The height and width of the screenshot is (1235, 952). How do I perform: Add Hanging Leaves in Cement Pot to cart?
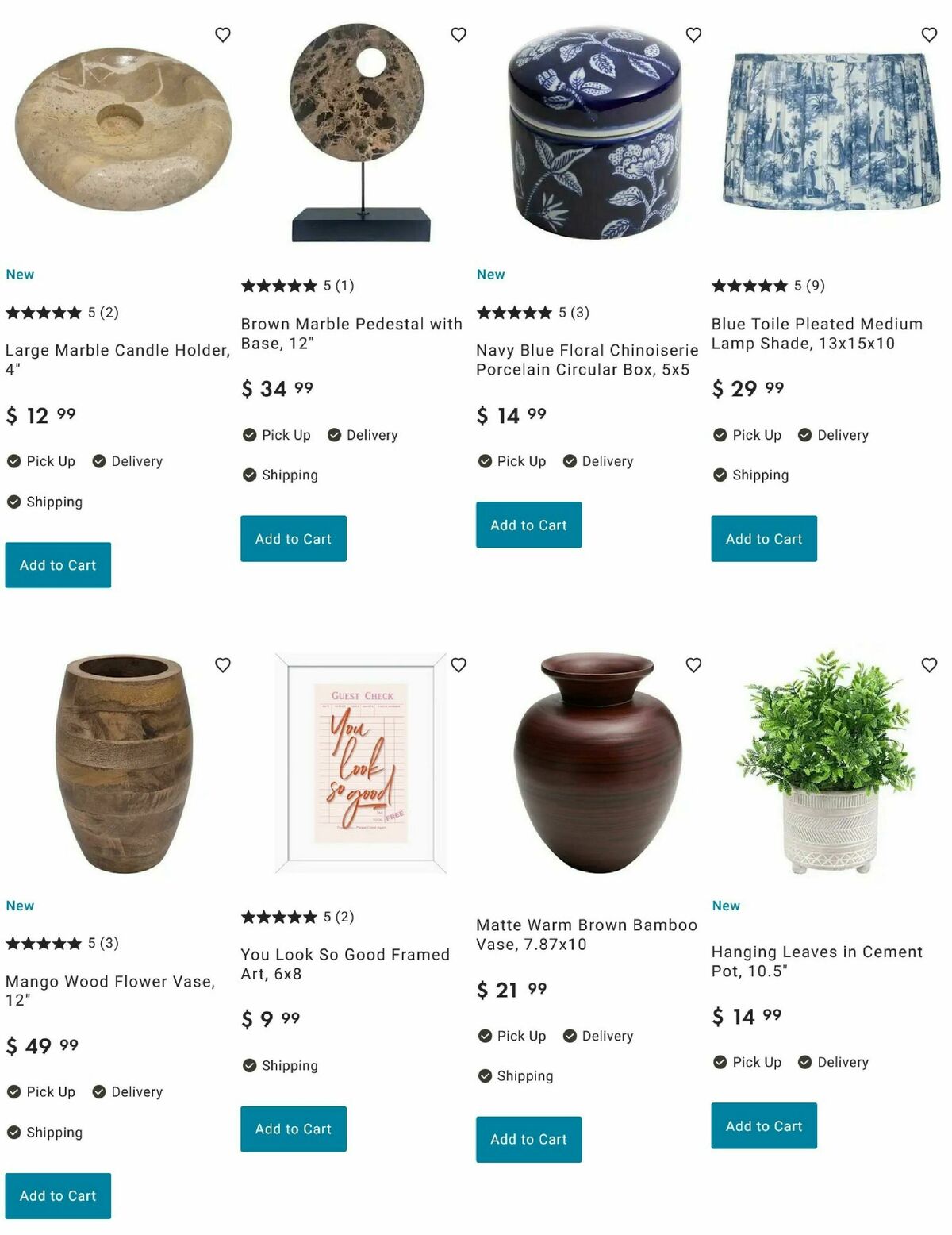point(764,1125)
